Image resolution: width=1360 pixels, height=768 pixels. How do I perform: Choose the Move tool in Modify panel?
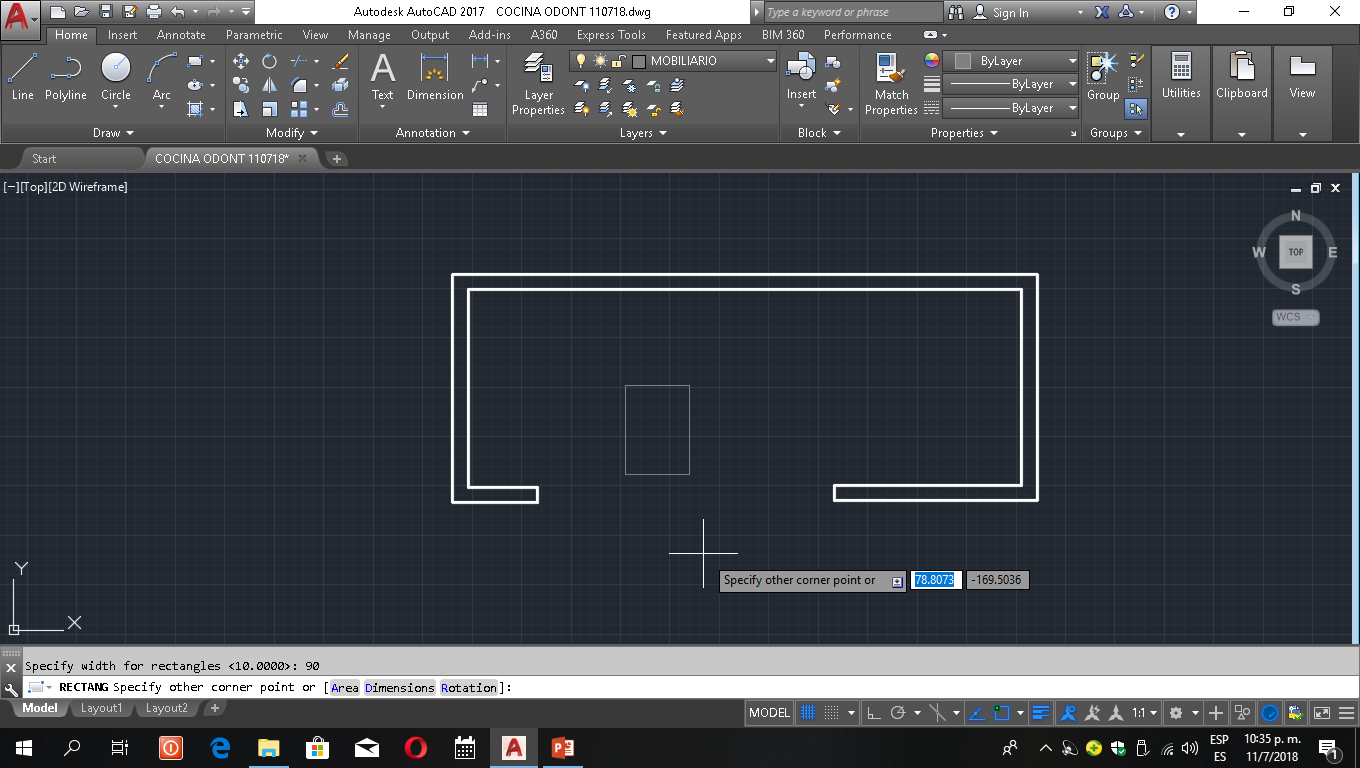click(x=241, y=61)
